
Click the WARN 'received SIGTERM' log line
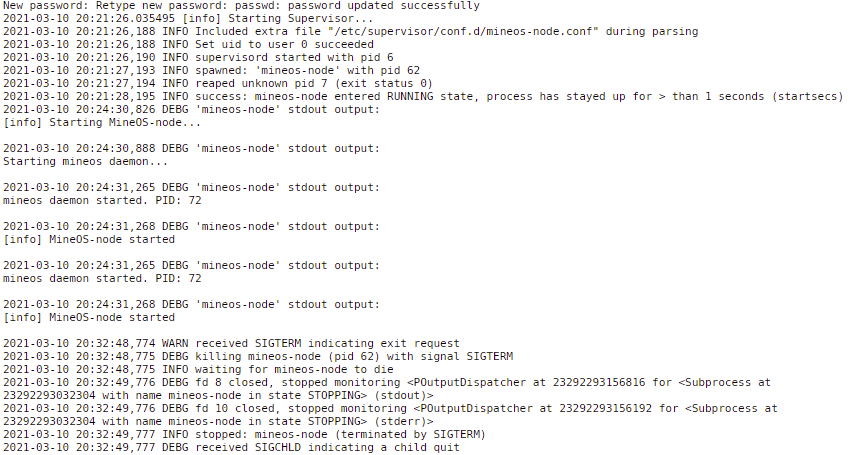231,343
